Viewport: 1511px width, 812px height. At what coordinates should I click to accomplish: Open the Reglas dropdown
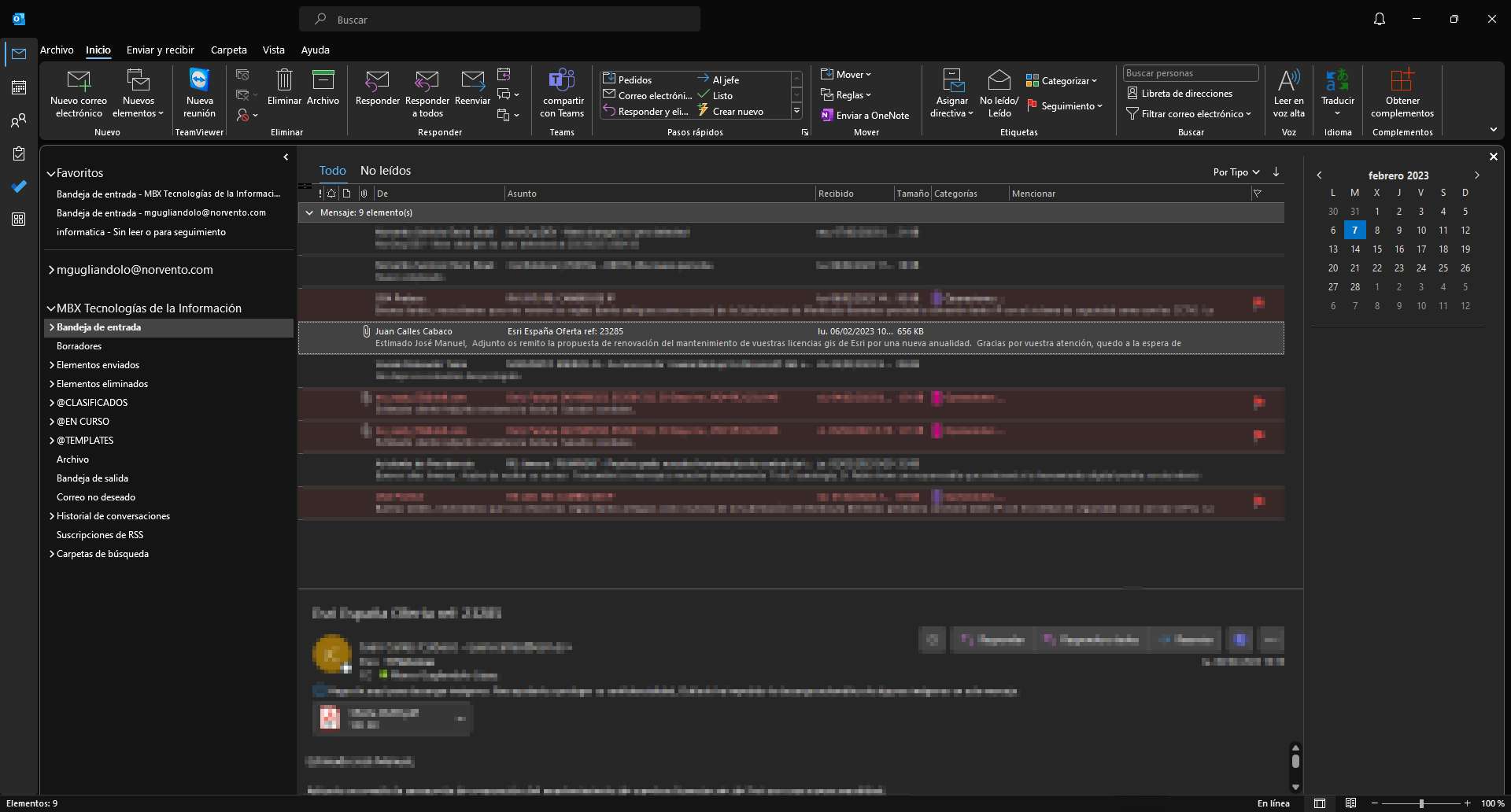(x=846, y=94)
